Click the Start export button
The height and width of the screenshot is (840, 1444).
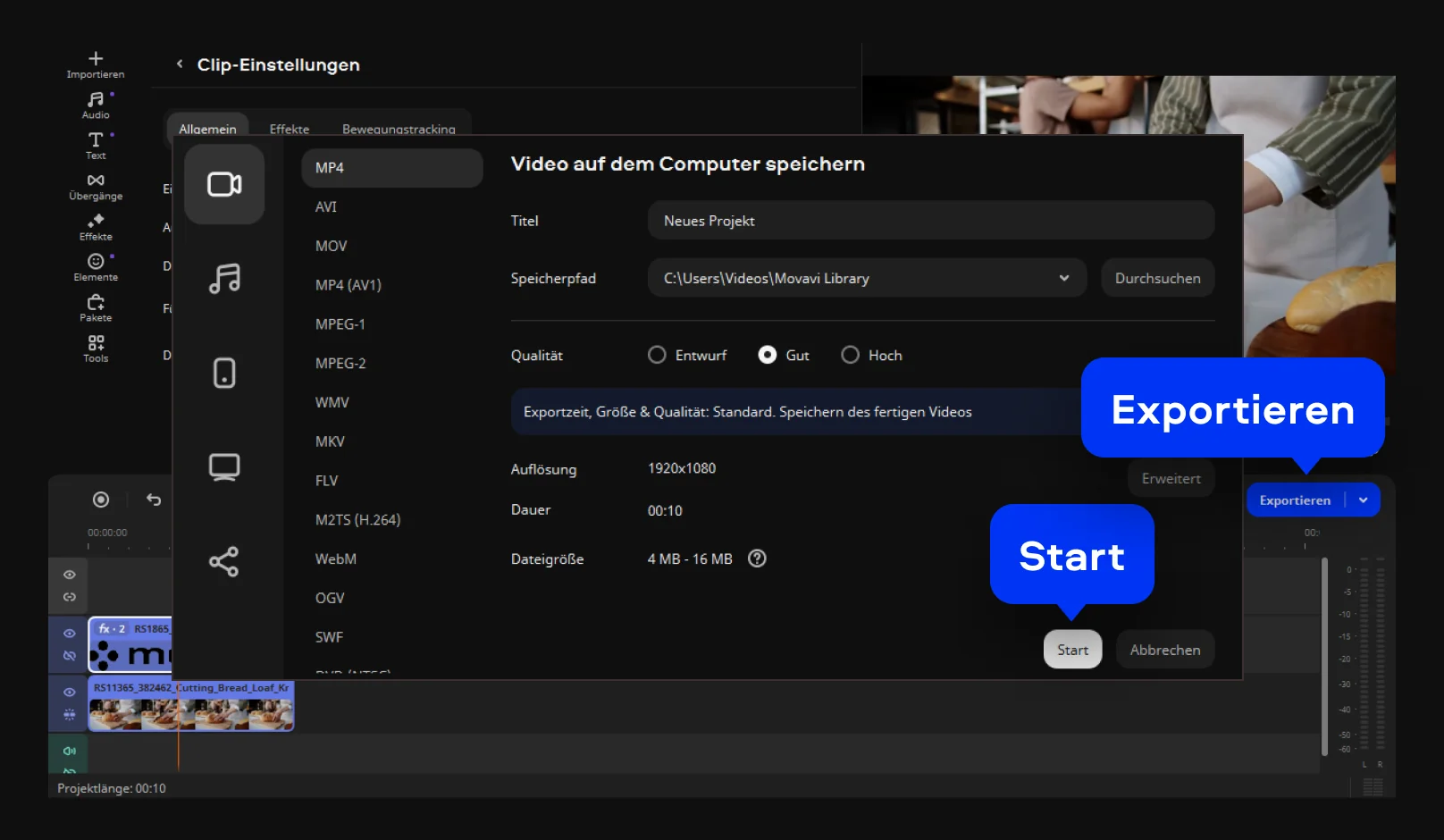(x=1072, y=650)
